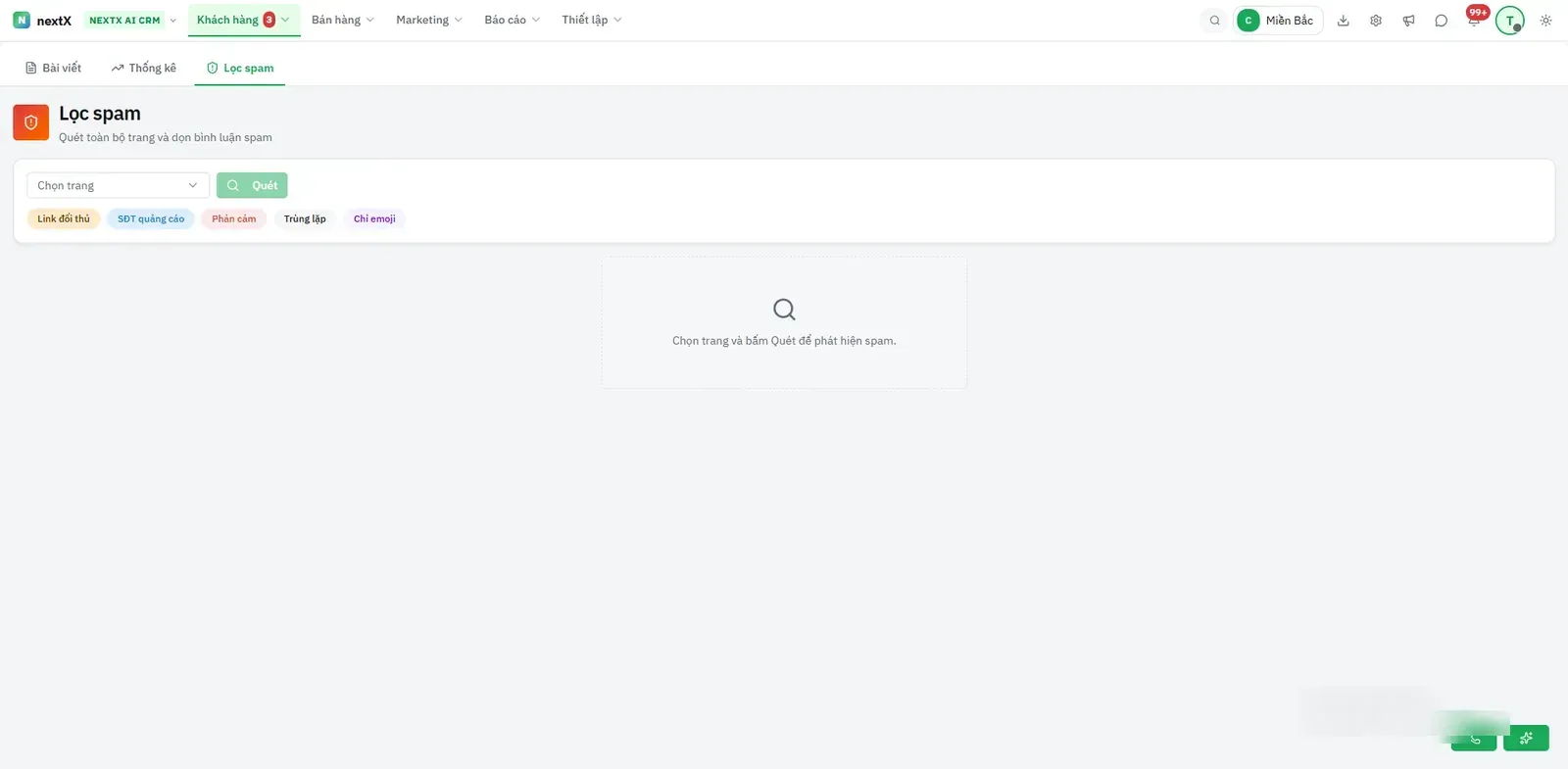The width and height of the screenshot is (1568, 769).
Task: Open the chat bubble icon
Action: (x=1441, y=21)
